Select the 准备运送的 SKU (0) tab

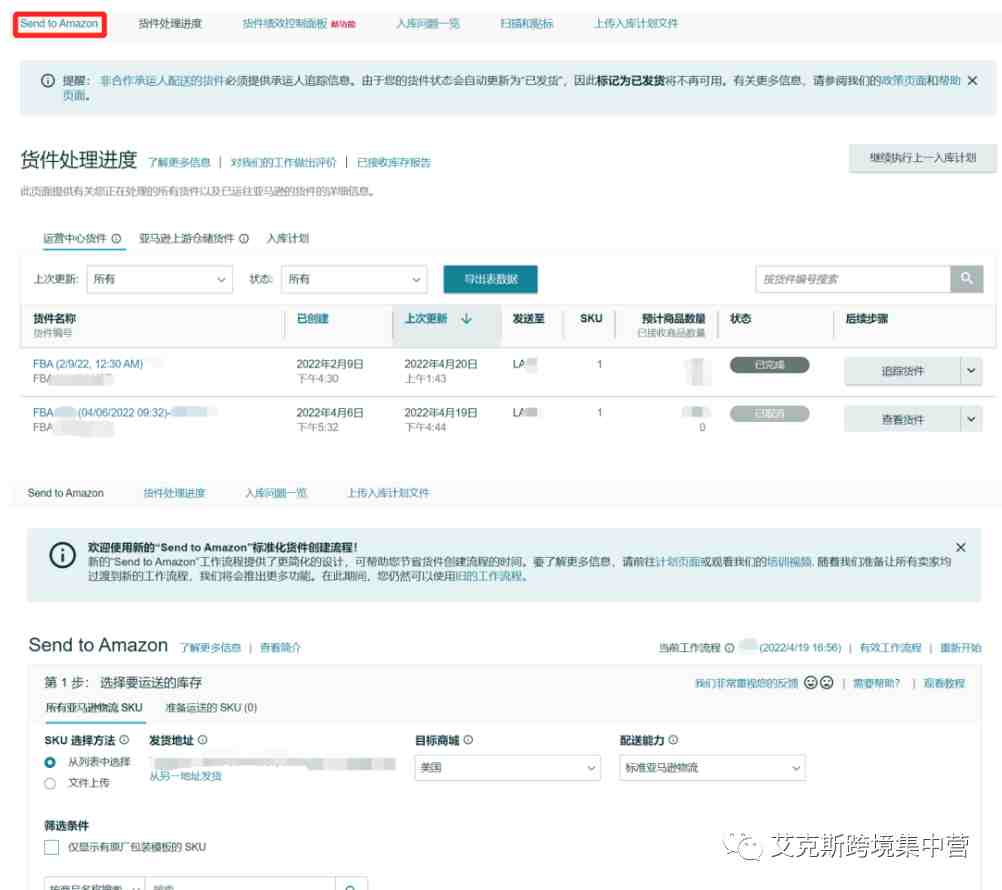point(211,707)
